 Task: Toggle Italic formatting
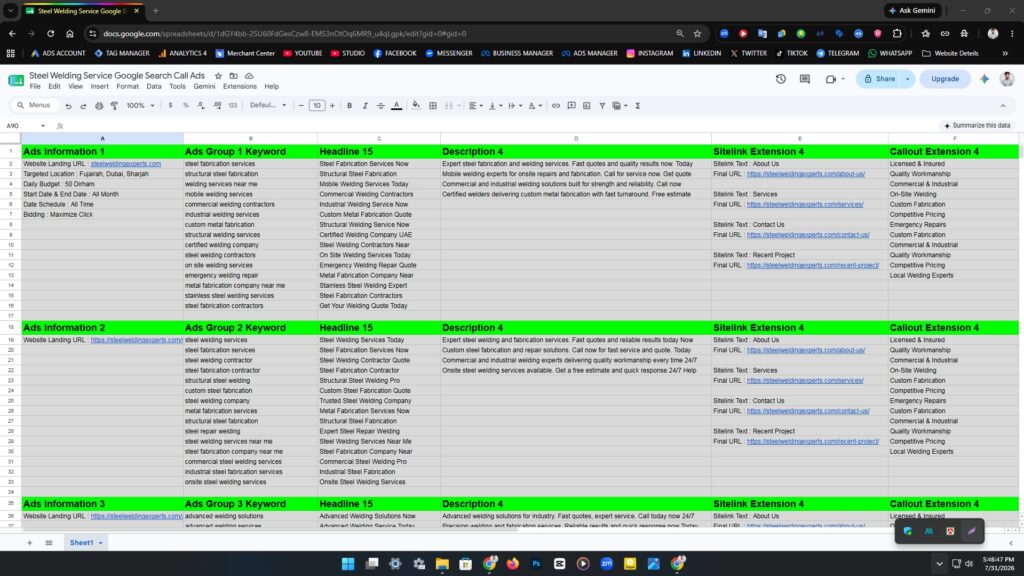coord(365,105)
